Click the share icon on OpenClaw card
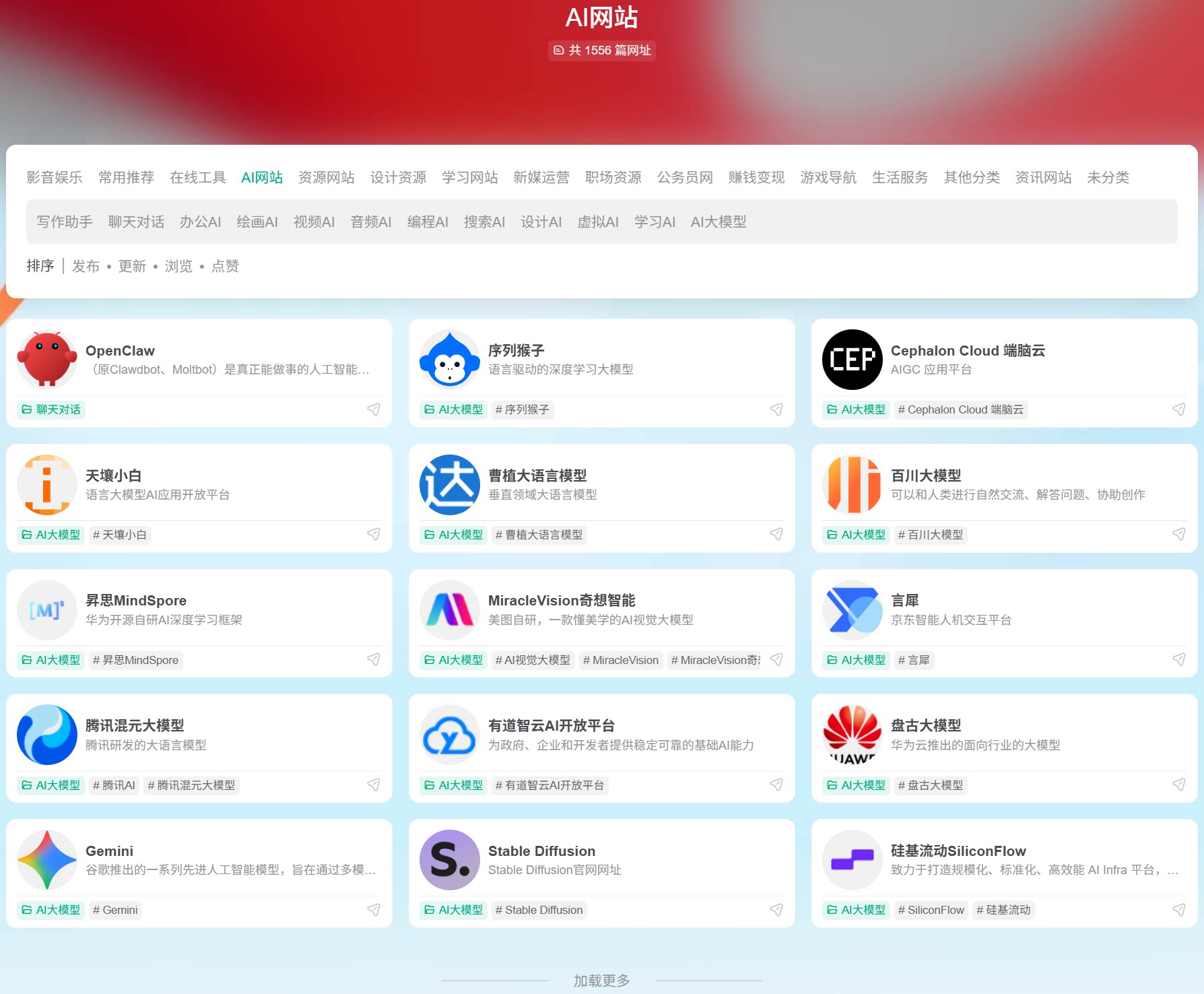1204x994 pixels. pos(374,409)
